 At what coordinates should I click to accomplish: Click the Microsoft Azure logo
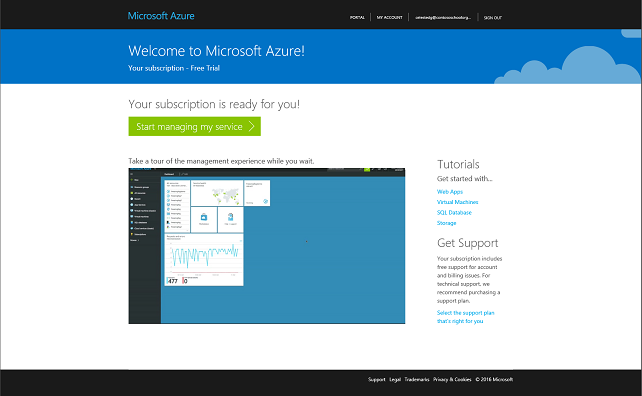(161, 16)
